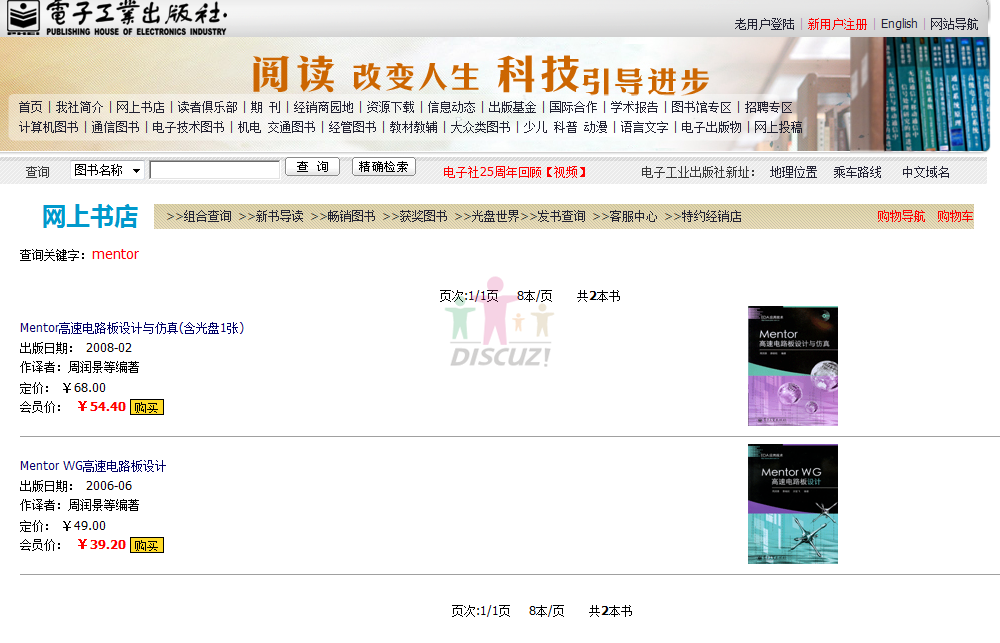Open 网上投稿 submission link
This screenshot has width=1000, height=643.
pos(778,127)
